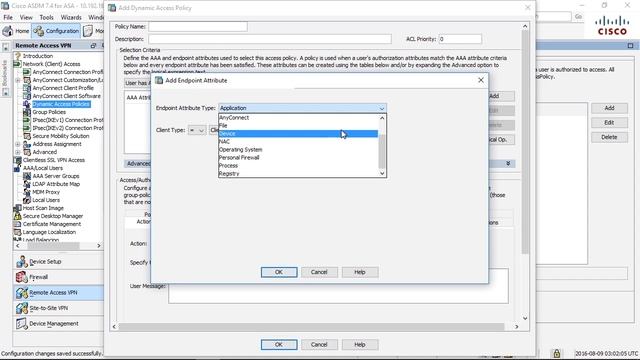
Task: Click OK in Add Endpoint Attribute dialog
Action: tap(279, 272)
